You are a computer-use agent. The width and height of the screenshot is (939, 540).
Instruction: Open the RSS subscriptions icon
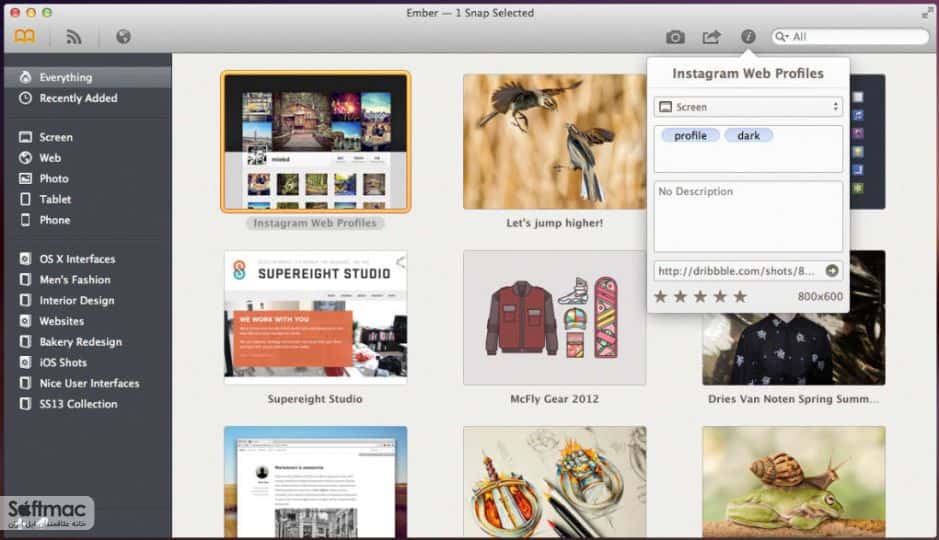coord(74,37)
